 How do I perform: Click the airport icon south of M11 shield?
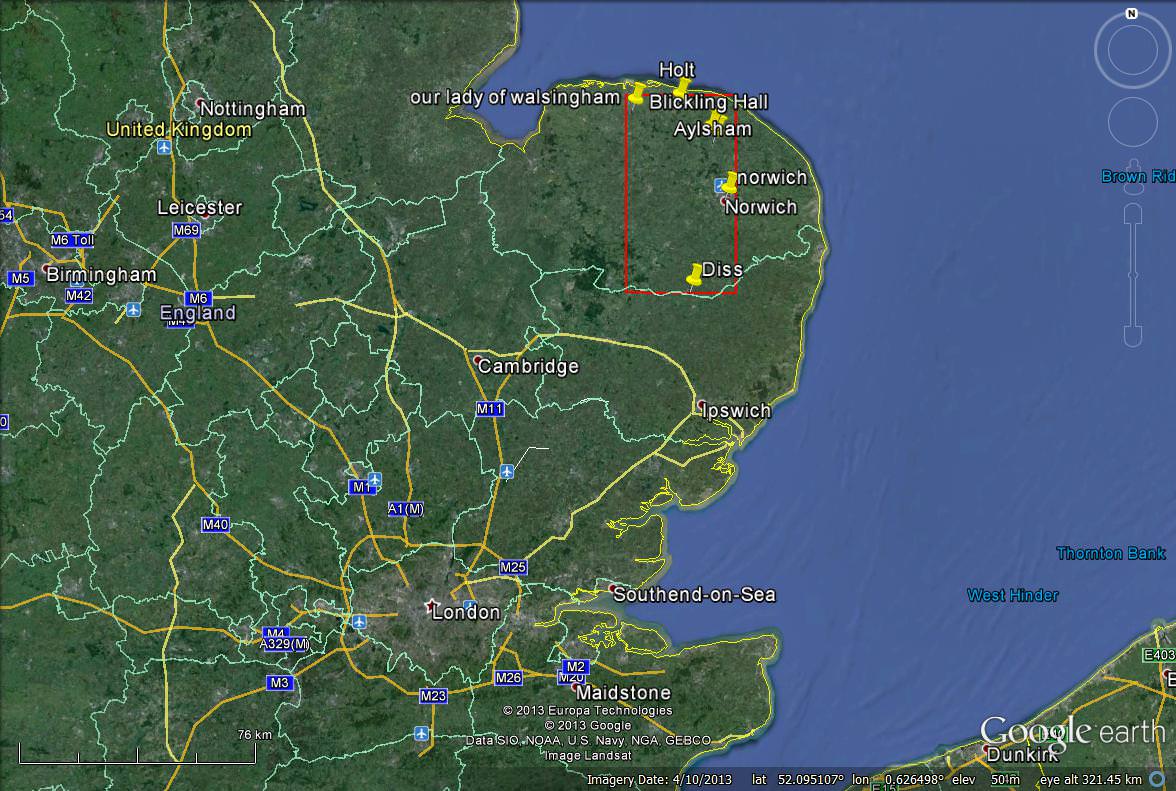(x=507, y=471)
